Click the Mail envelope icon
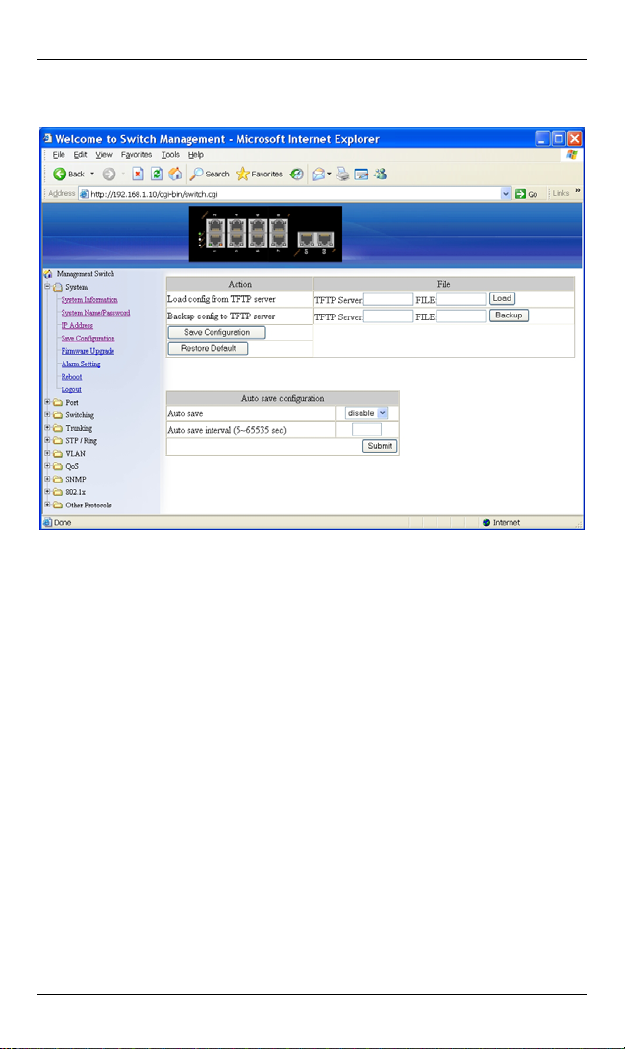625x1049 pixels. [319, 174]
